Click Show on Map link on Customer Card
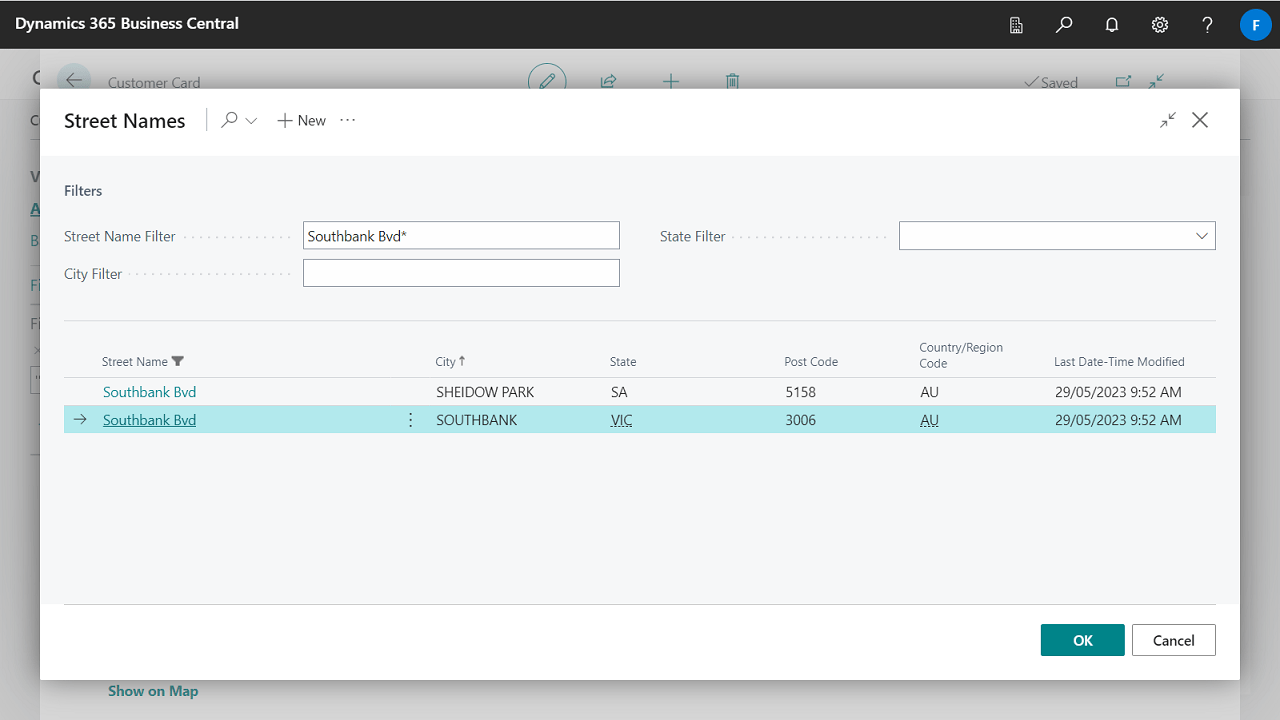Screen dimensions: 1280x720 [x=153, y=691]
